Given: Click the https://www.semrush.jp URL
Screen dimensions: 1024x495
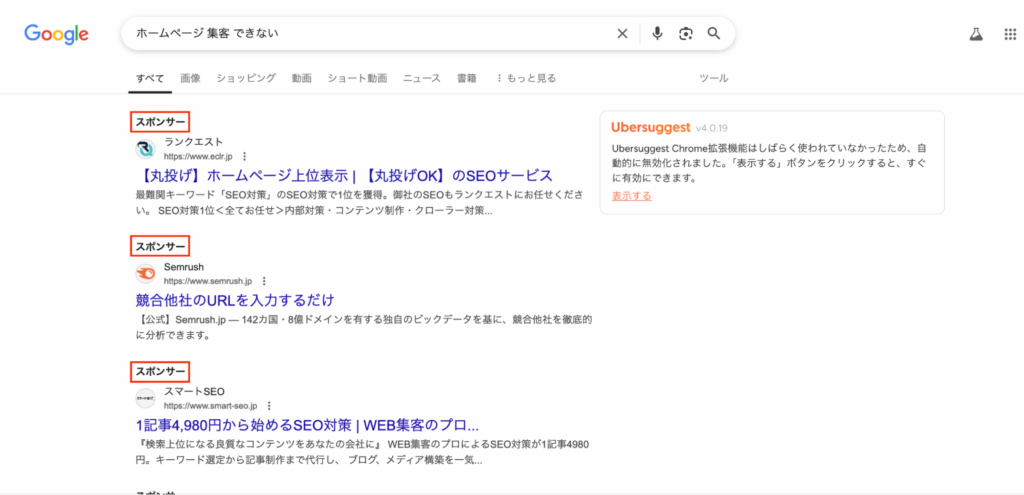Looking at the screenshot, I should tap(208, 281).
